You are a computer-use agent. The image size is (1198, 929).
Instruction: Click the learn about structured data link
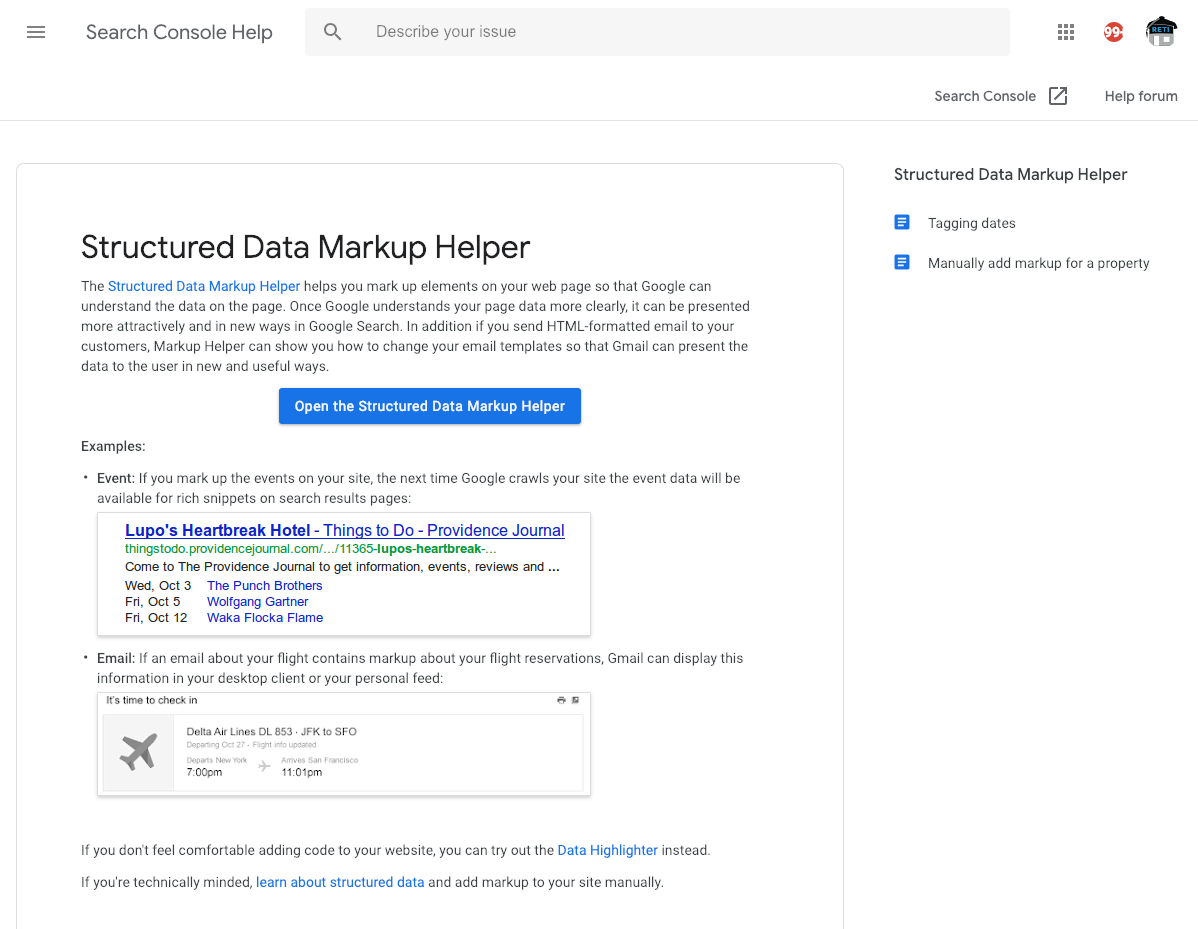(339, 882)
